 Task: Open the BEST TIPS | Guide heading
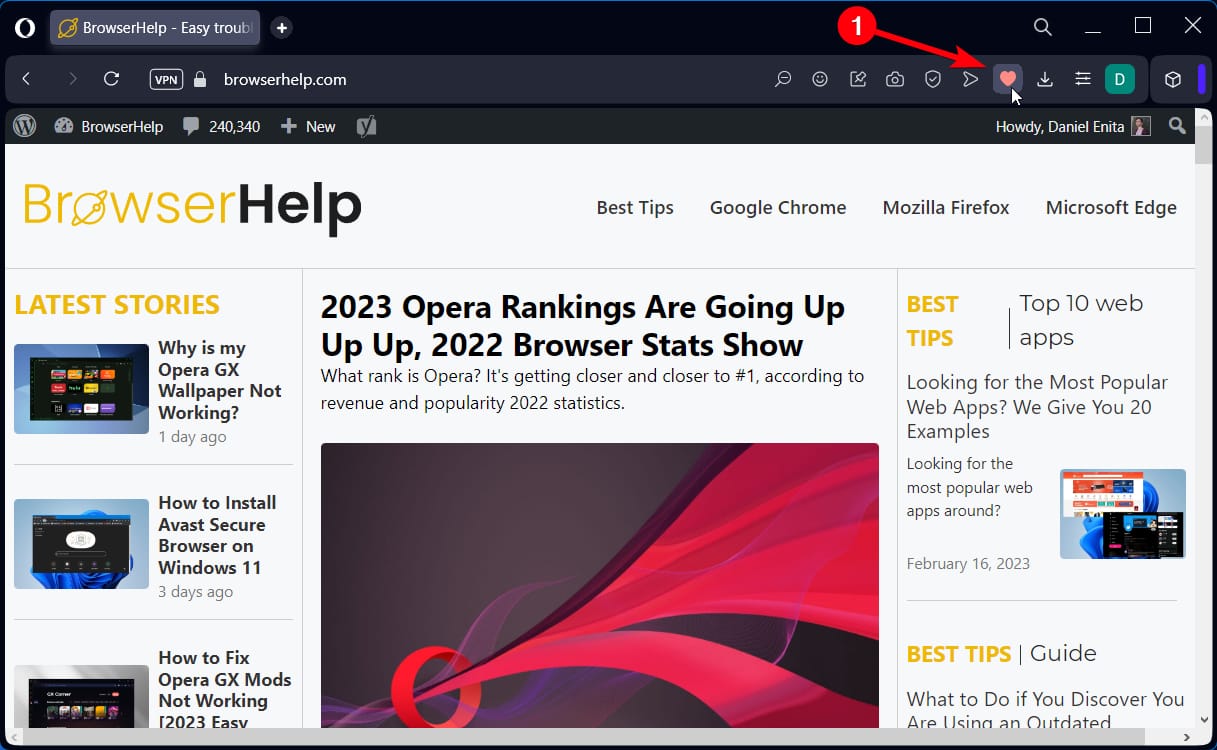[1001, 654]
